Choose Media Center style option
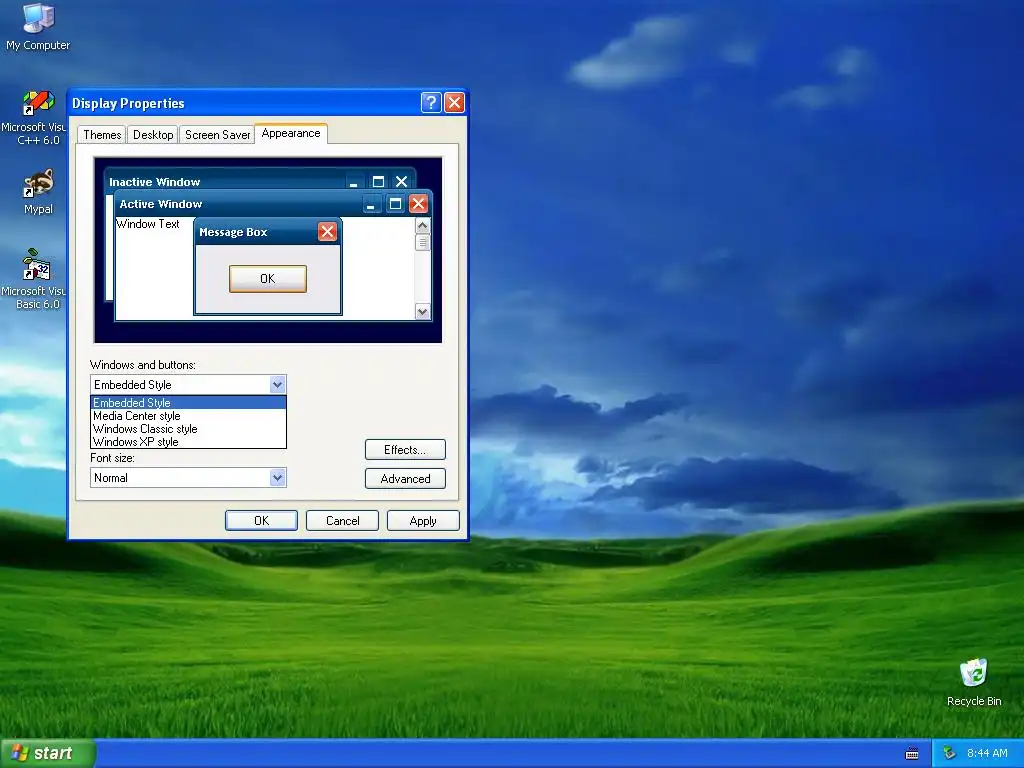Screen dimensions: 1024x768 point(188,416)
